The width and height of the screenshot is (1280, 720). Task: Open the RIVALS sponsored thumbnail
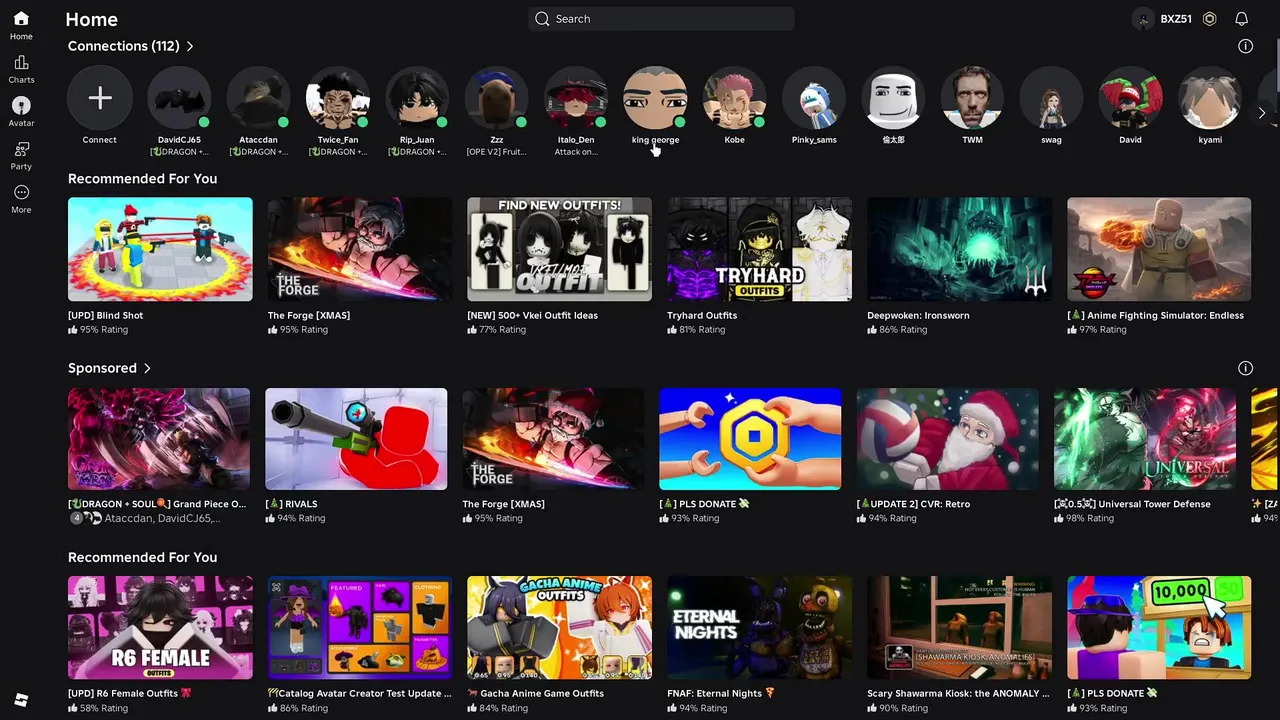coord(356,439)
